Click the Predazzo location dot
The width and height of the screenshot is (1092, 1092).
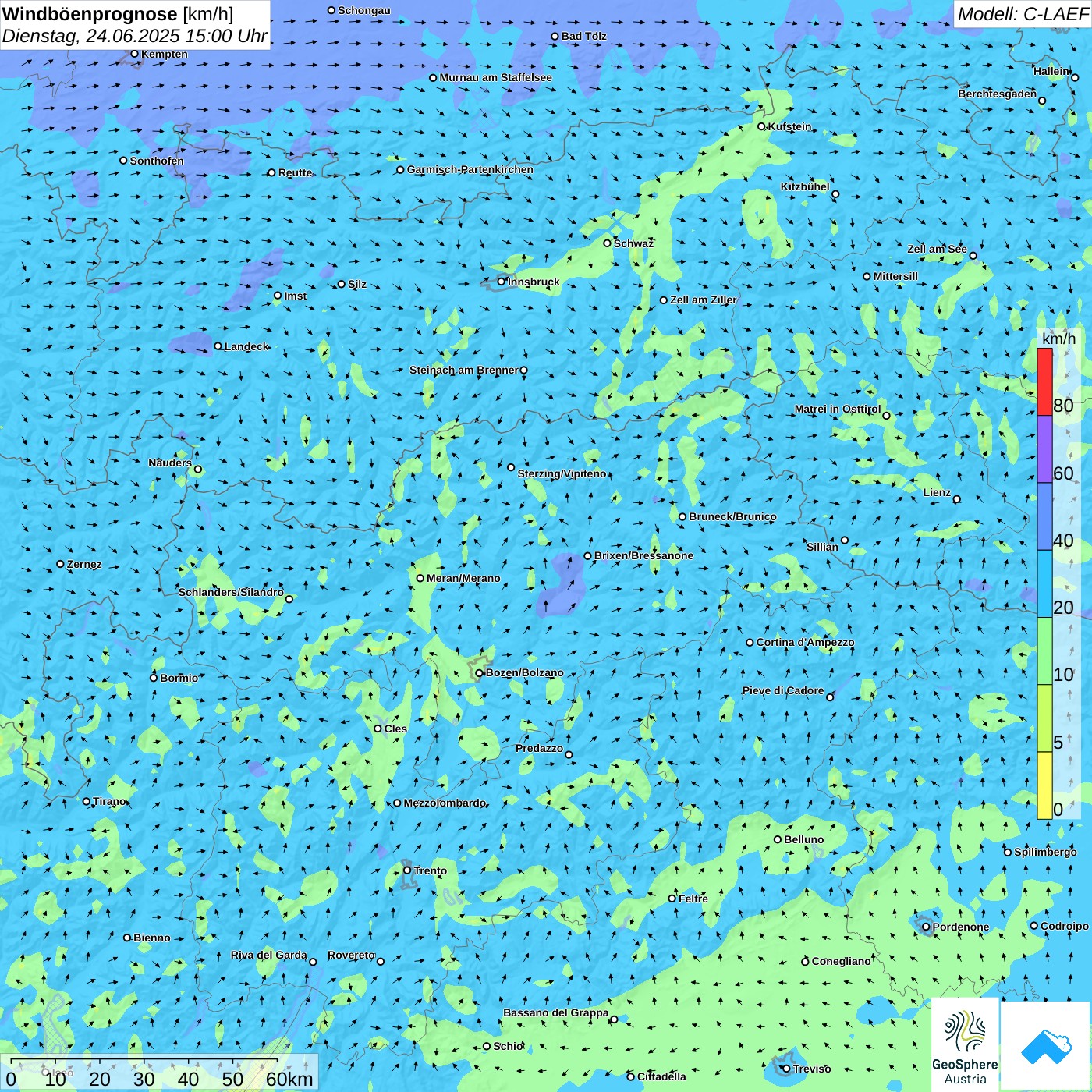click(569, 754)
